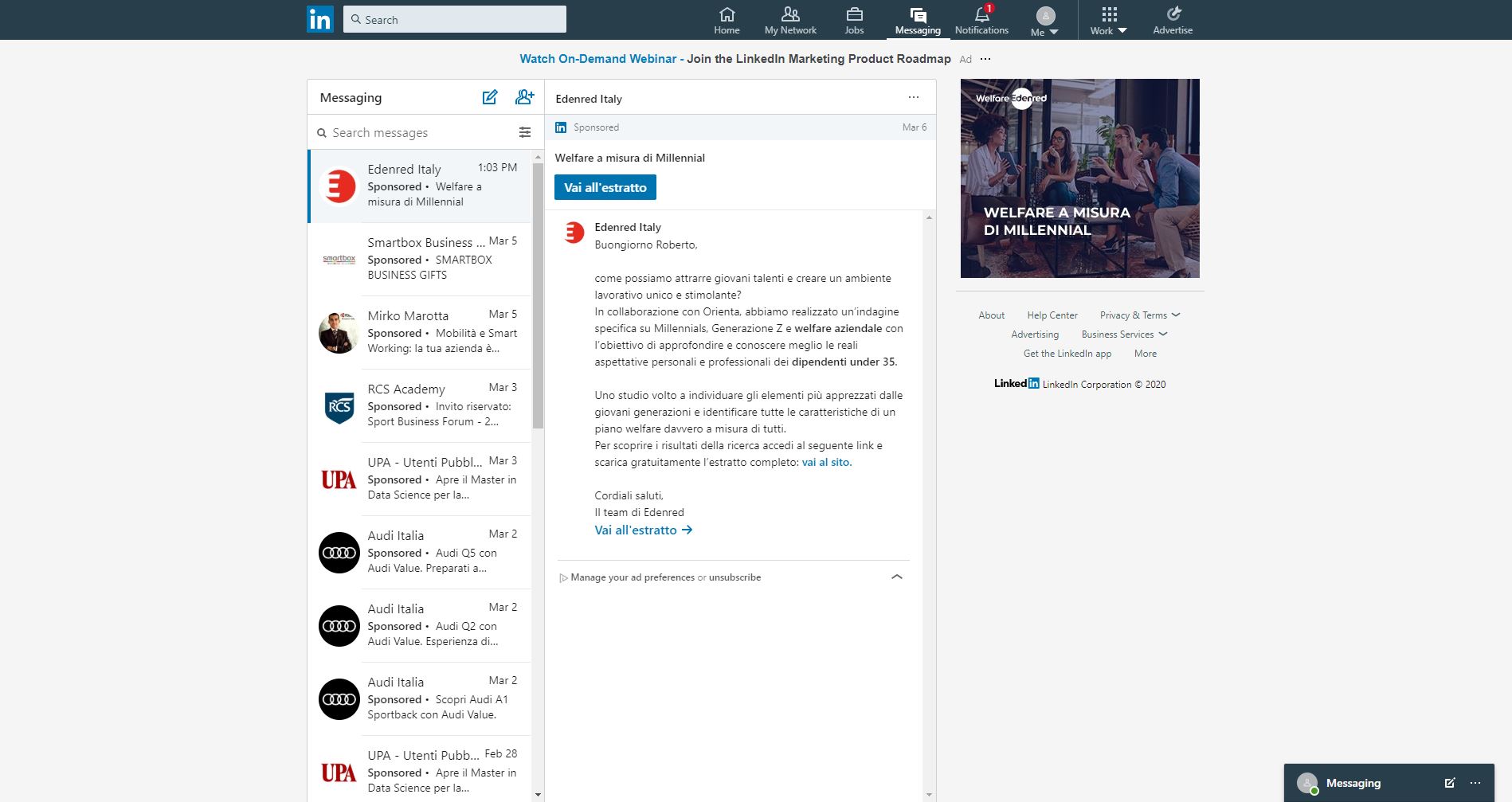Screen dimensions: 1512x802
Task: Open Smartbox Business conversation
Action: (420, 259)
